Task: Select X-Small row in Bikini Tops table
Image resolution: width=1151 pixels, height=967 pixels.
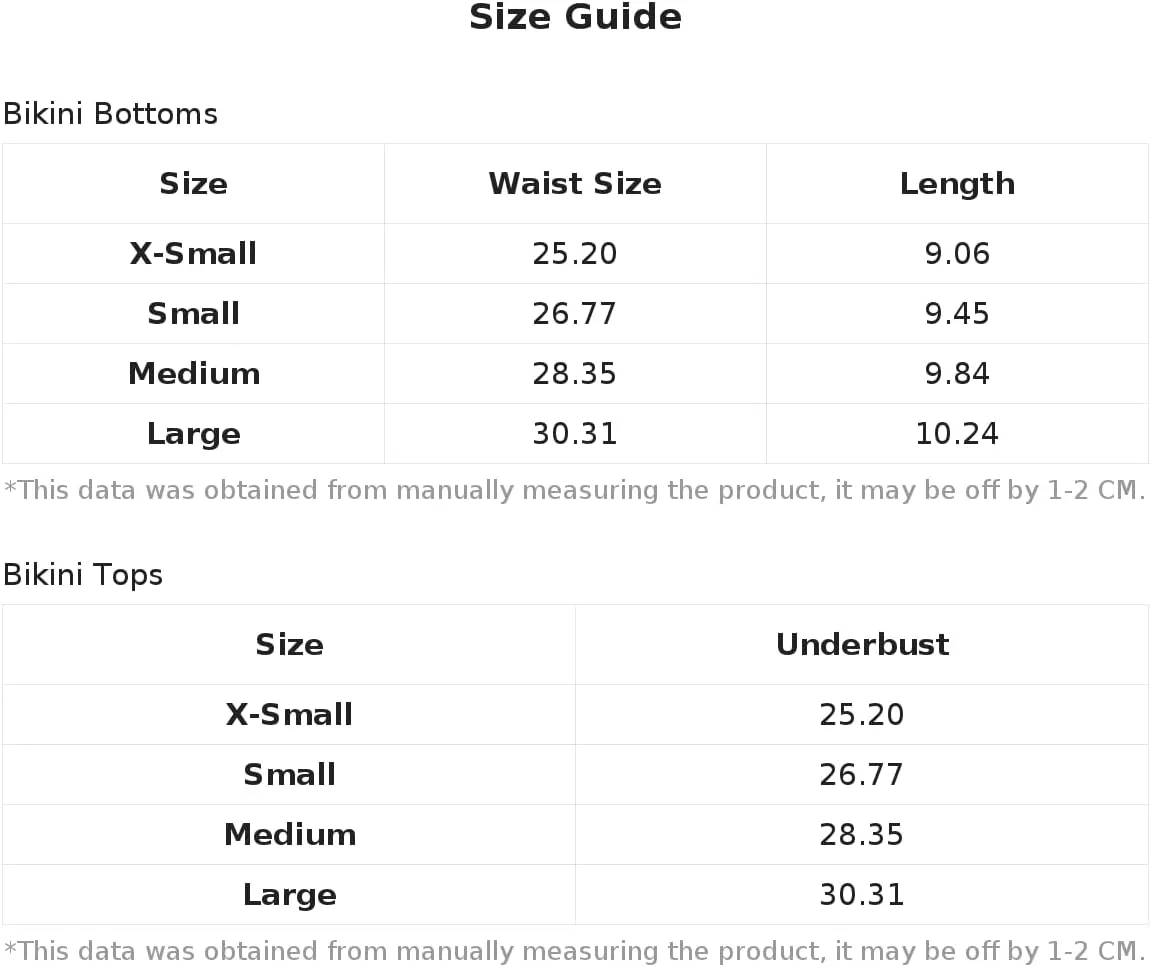Action: pos(576,714)
